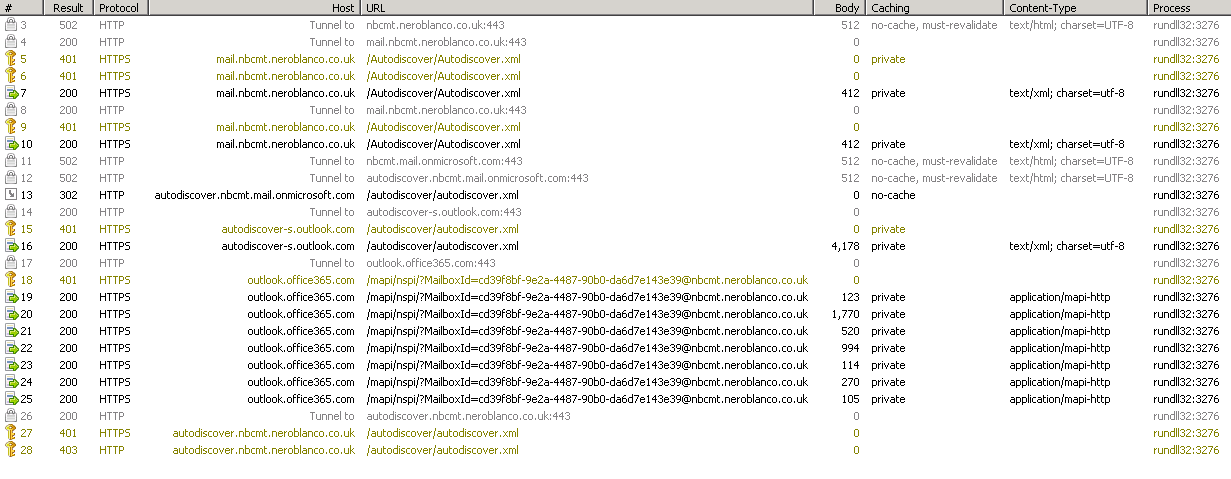Select host mail.nbcmt.neroblanco.co.uk in session 10
This screenshot has height=479, width=1231.
pos(285,144)
